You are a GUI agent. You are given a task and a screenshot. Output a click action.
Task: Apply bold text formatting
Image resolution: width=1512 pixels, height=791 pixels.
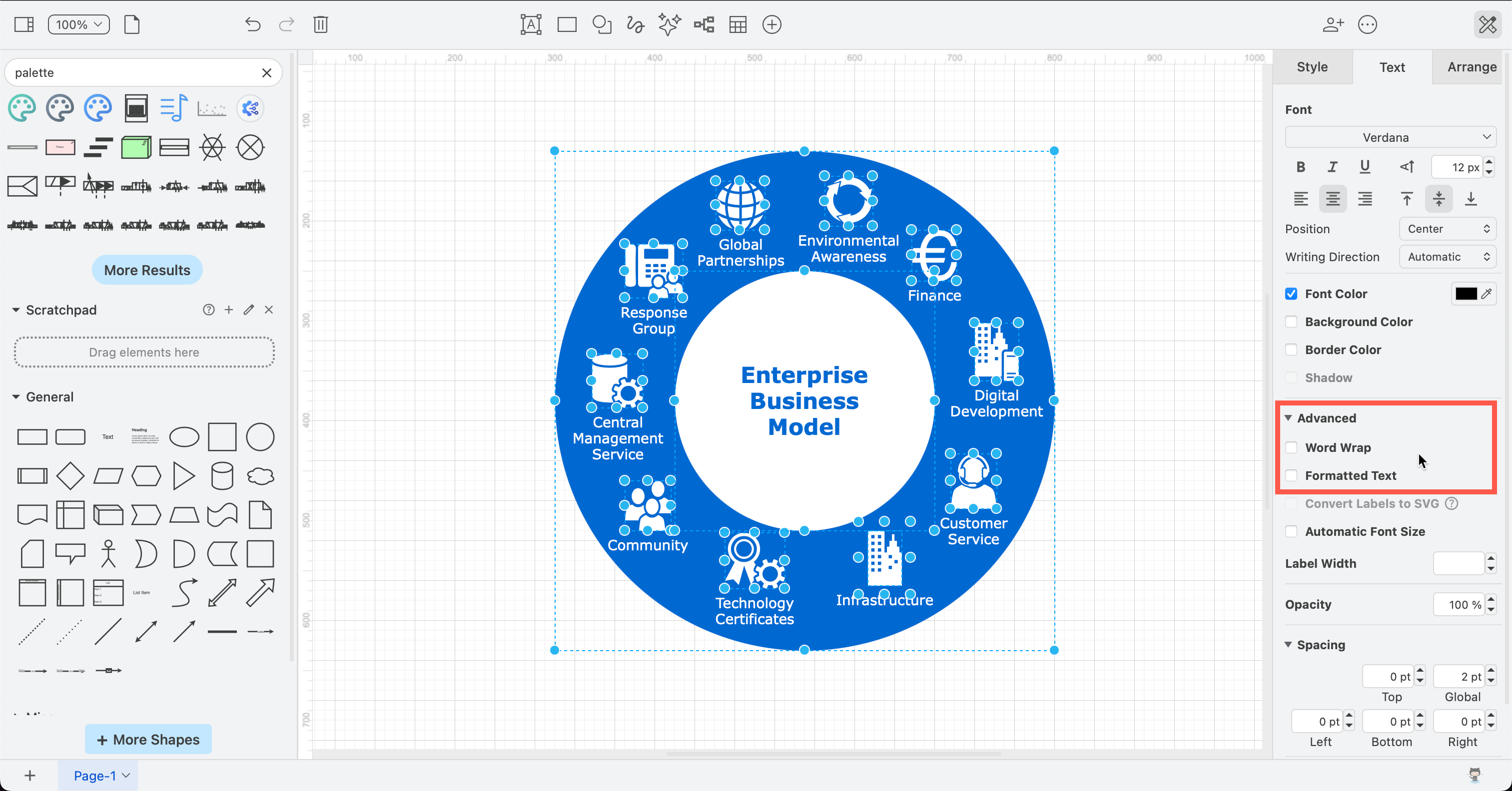(x=1301, y=167)
